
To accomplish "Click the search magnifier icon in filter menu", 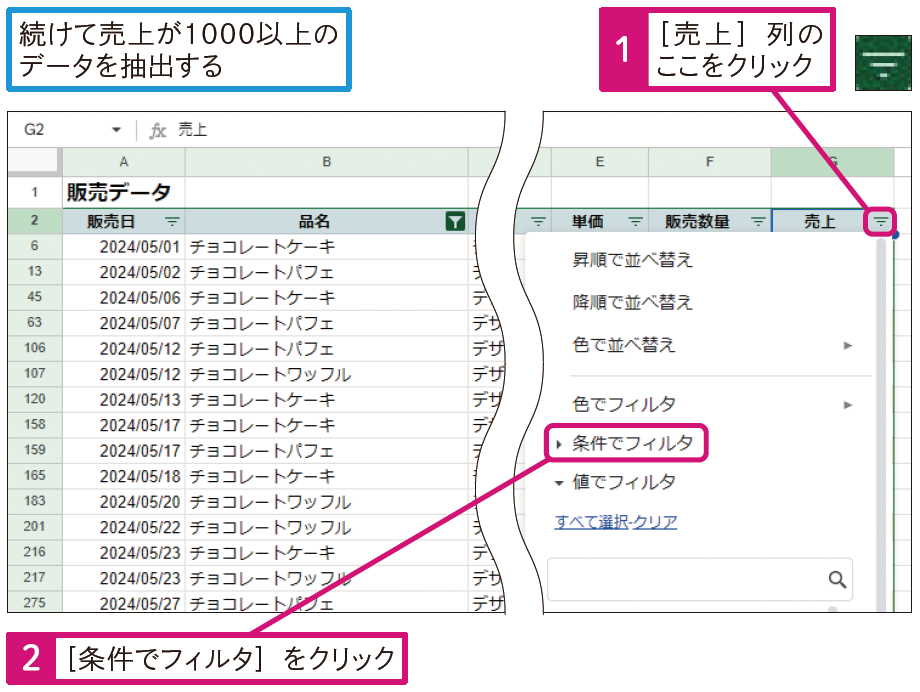I will coord(837,579).
